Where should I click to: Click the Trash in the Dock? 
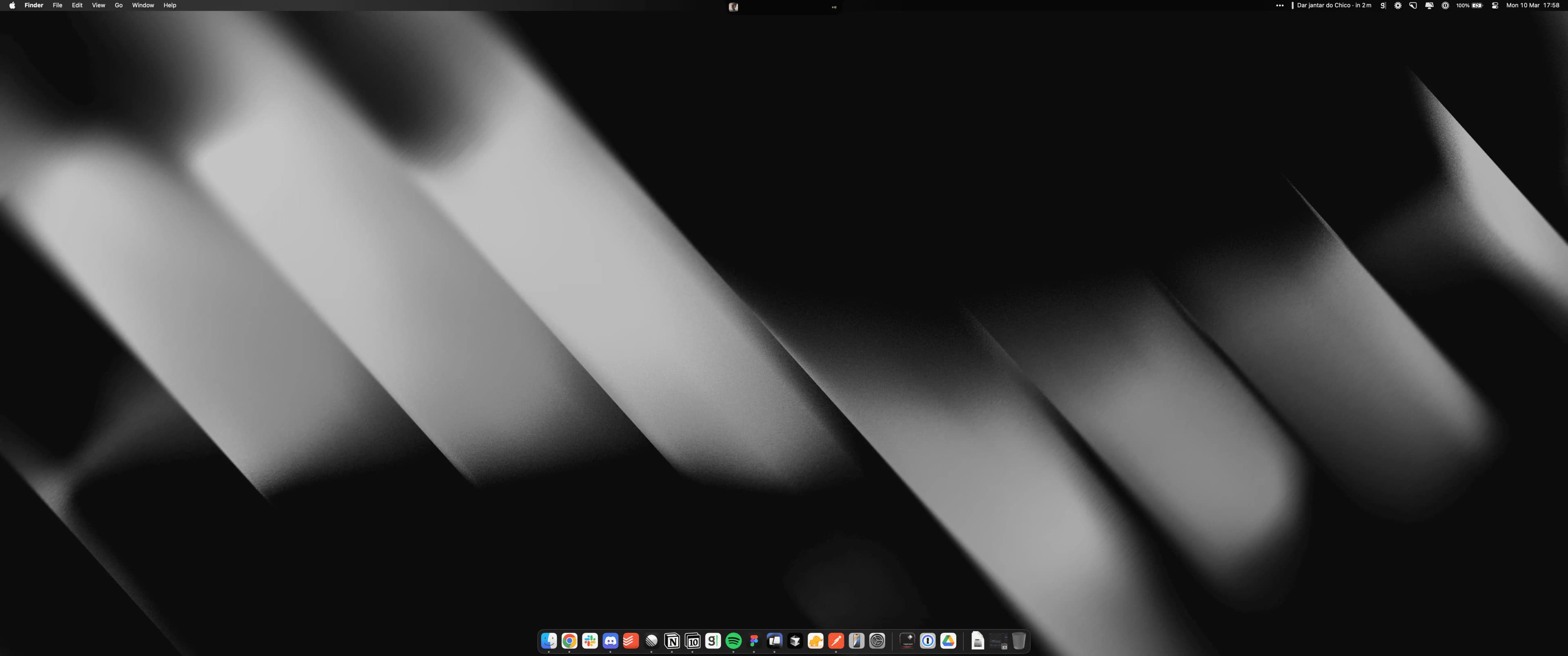click(1018, 640)
